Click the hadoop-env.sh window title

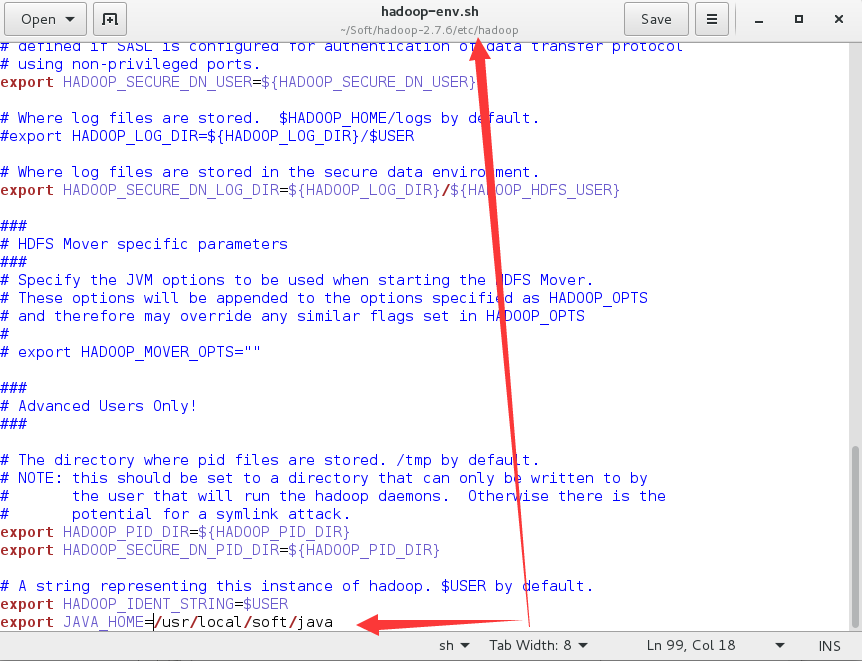click(x=430, y=12)
